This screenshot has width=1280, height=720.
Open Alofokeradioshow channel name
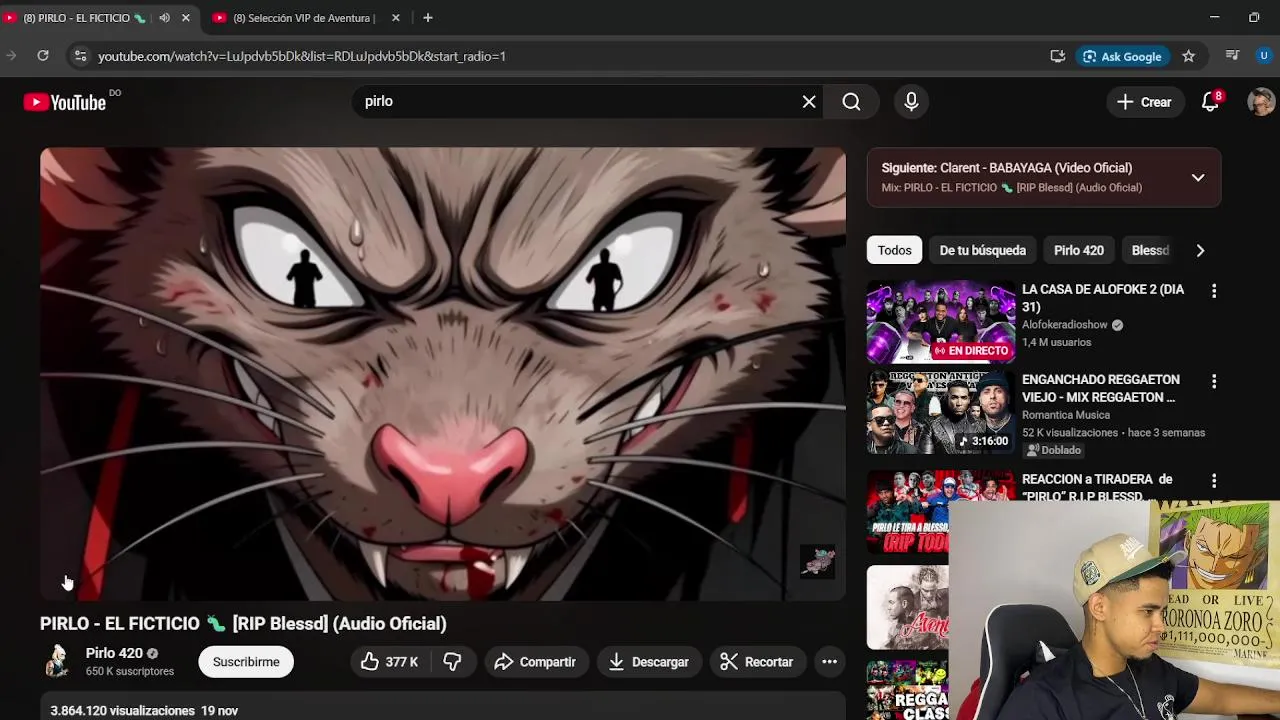tap(1065, 325)
